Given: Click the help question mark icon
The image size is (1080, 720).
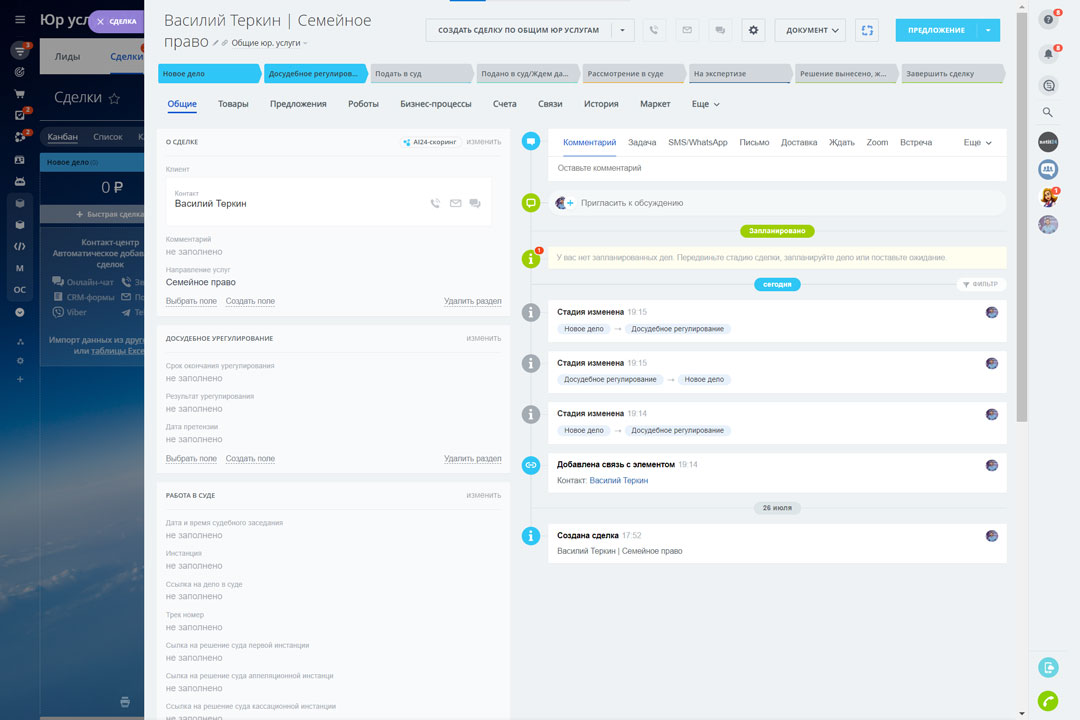Looking at the screenshot, I should pyautogui.click(x=1048, y=19).
